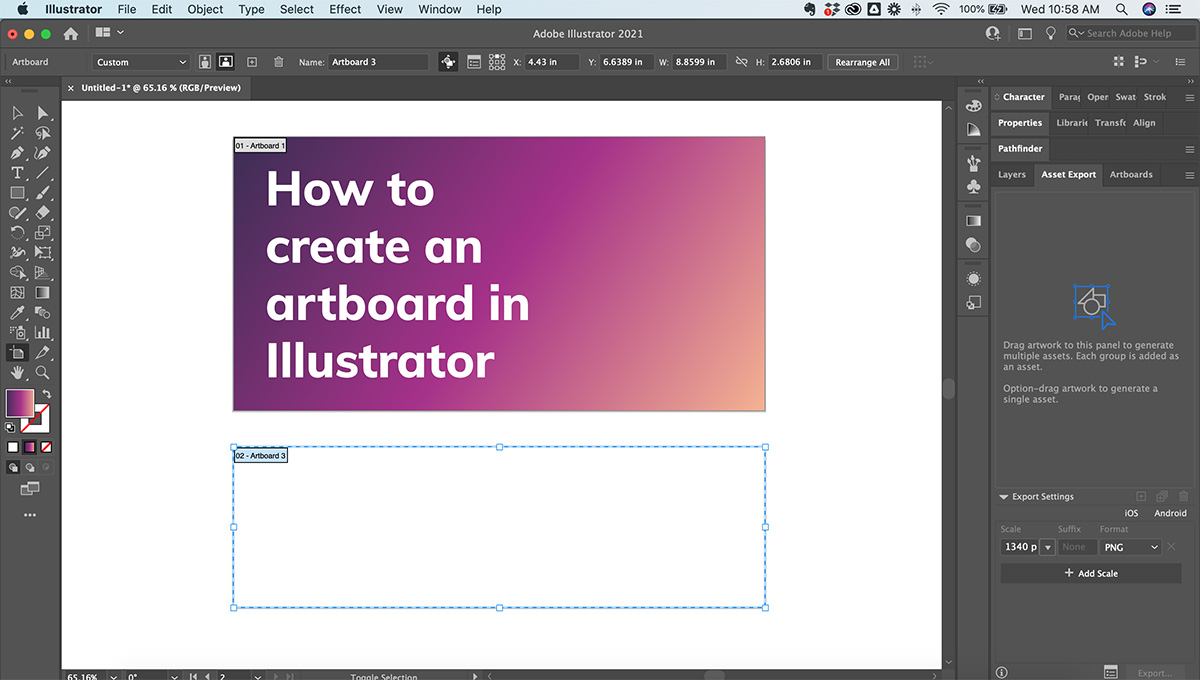This screenshot has width=1200, height=680.
Task: Select the Hand tool
Action: [17, 372]
